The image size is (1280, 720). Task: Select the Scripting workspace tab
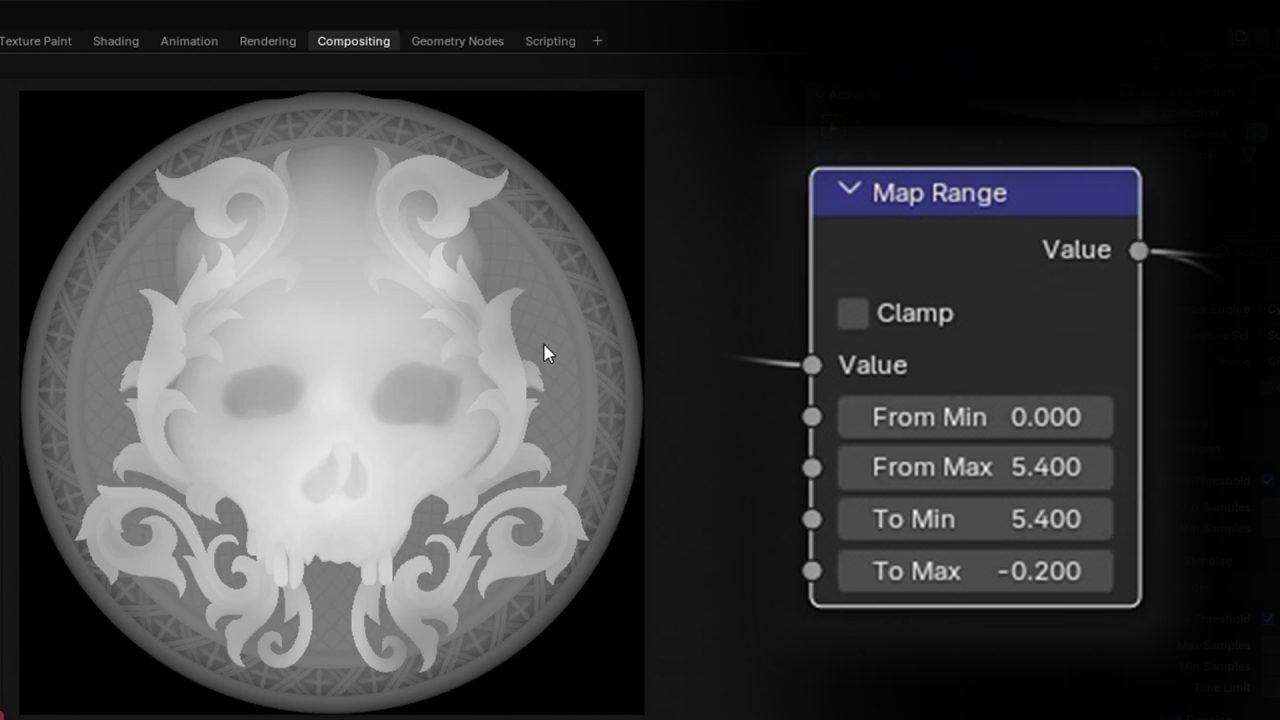(x=549, y=41)
